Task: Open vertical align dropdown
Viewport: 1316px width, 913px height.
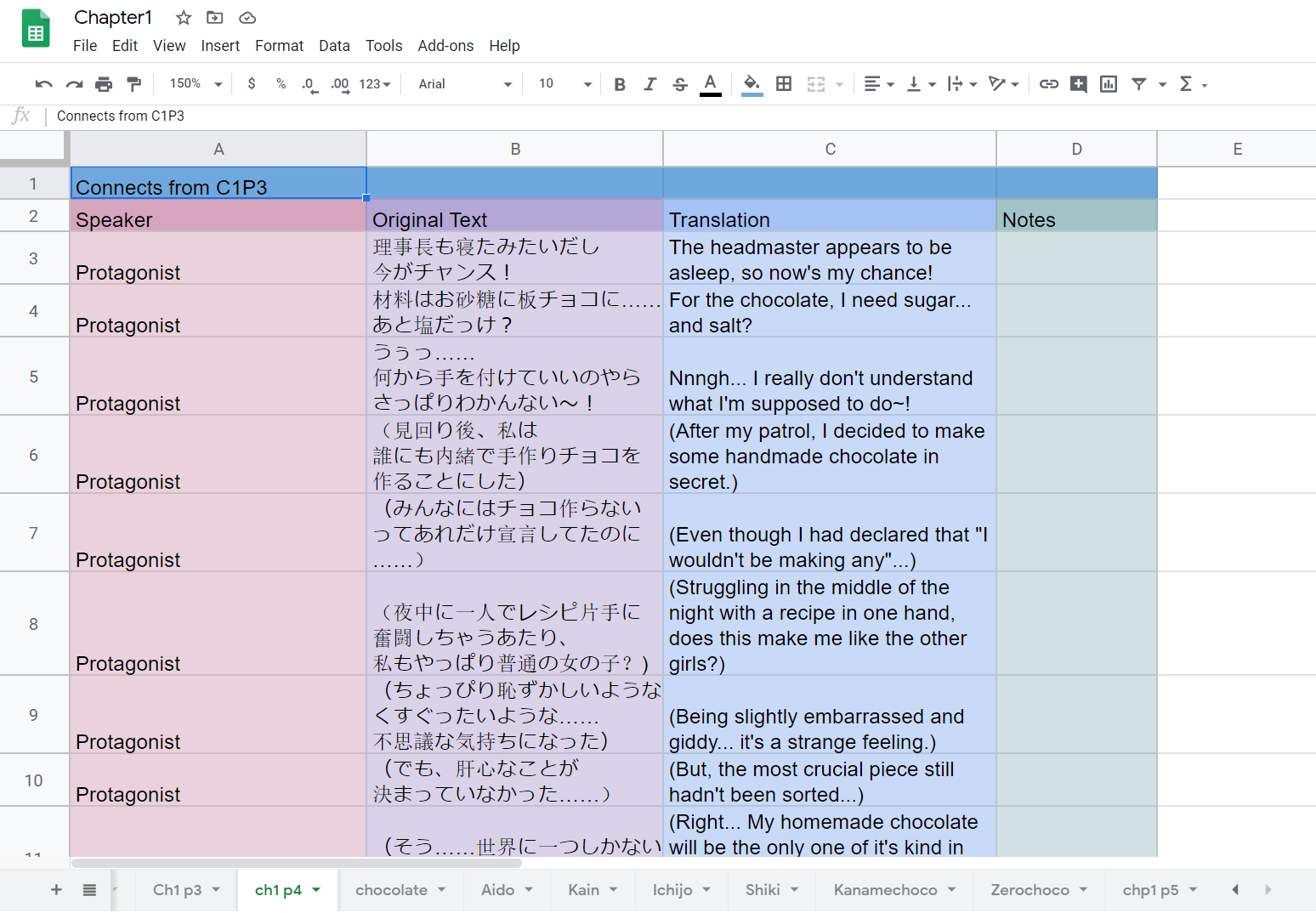Action: click(x=921, y=84)
